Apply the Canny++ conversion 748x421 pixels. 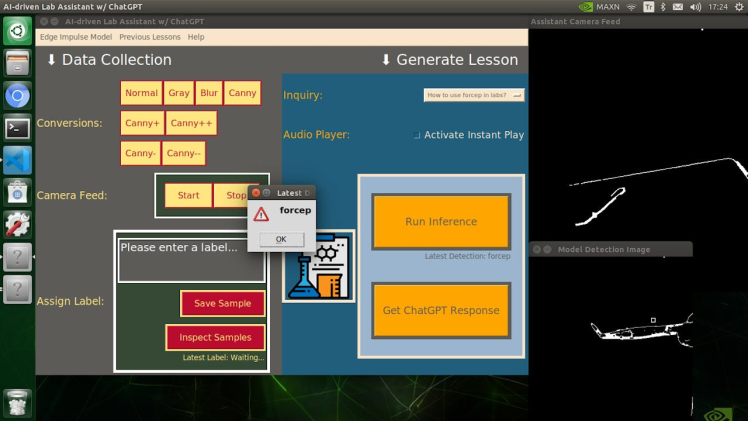pyautogui.click(x=190, y=123)
